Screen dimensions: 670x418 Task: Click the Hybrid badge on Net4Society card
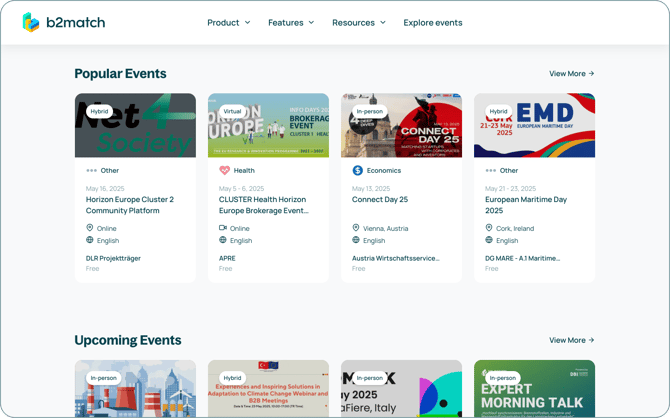point(99,111)
